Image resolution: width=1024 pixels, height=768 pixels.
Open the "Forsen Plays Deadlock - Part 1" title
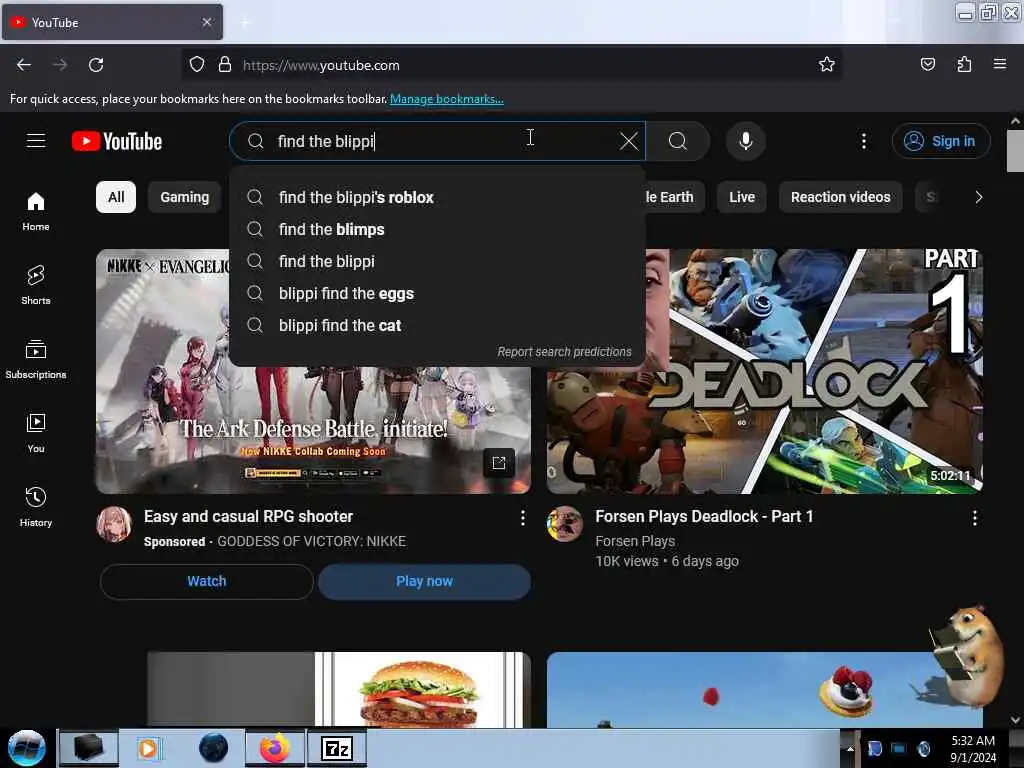point(704,517)
